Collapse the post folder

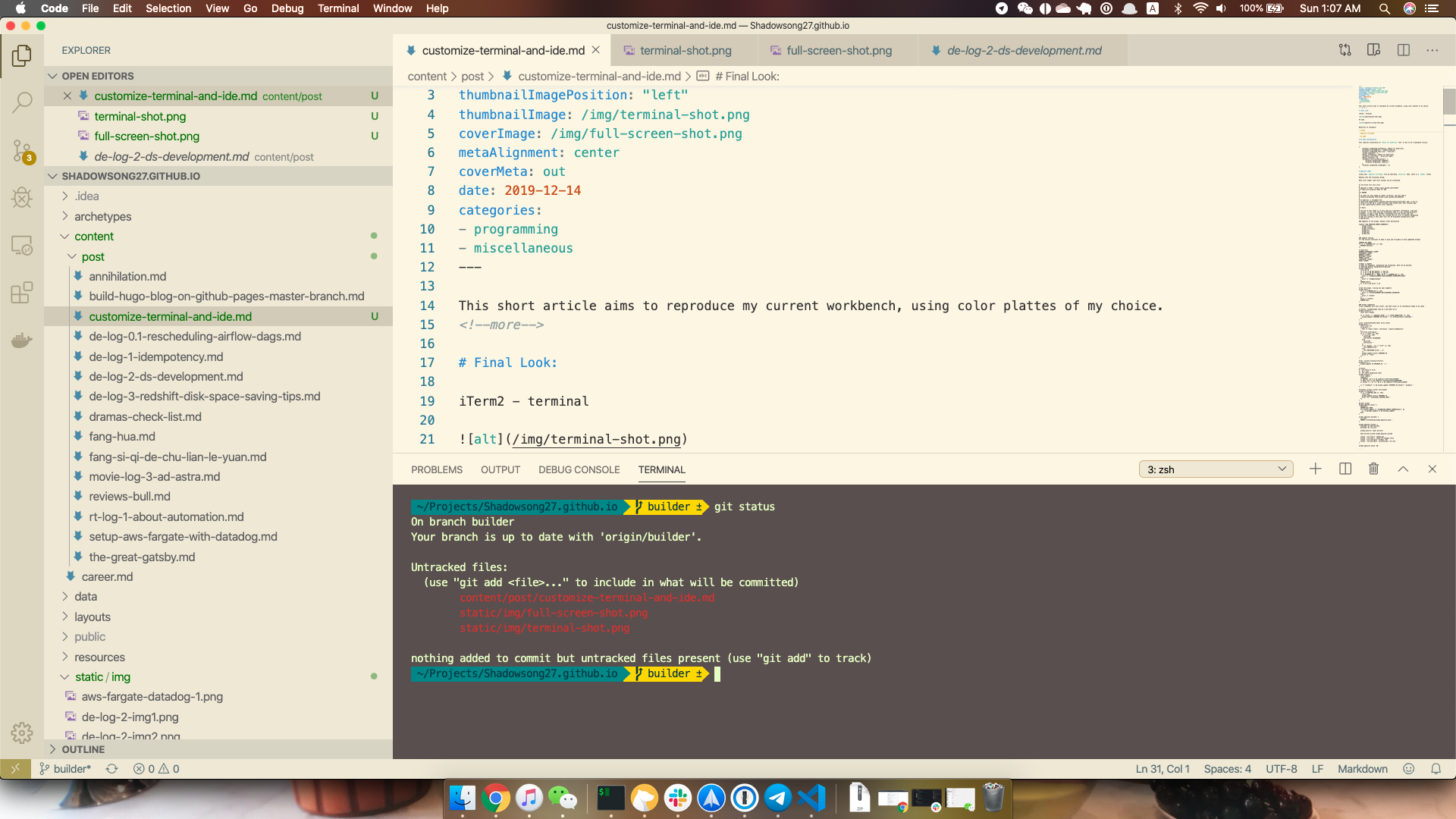(93, 256)
